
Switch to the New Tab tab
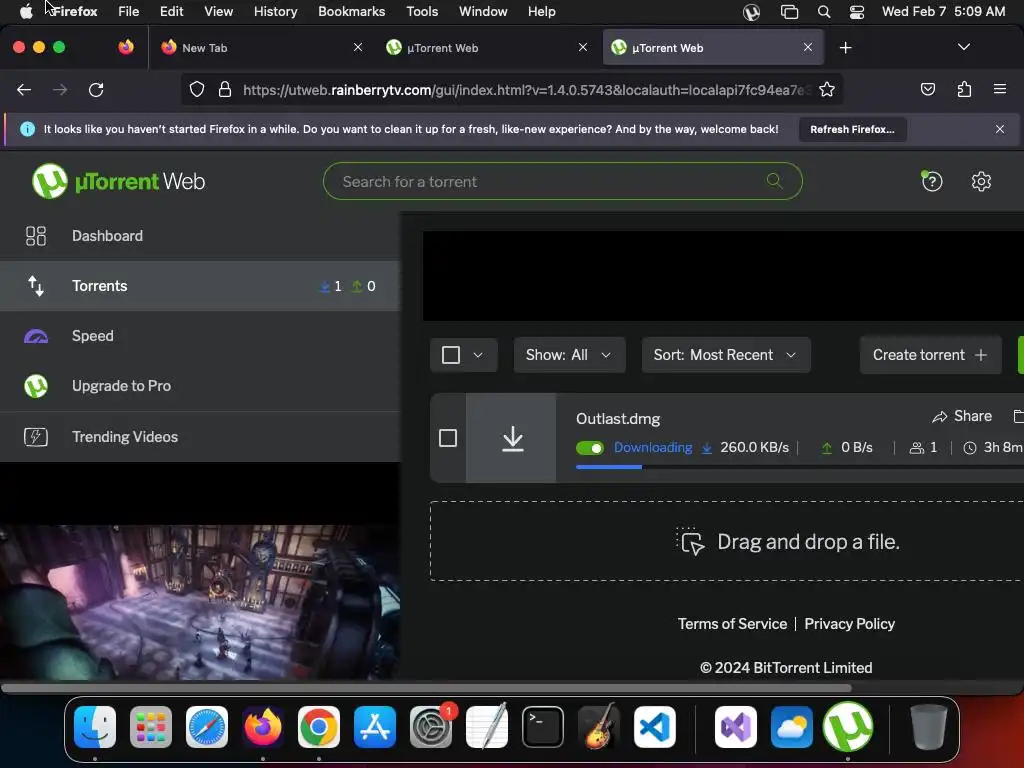coord(261,48)
